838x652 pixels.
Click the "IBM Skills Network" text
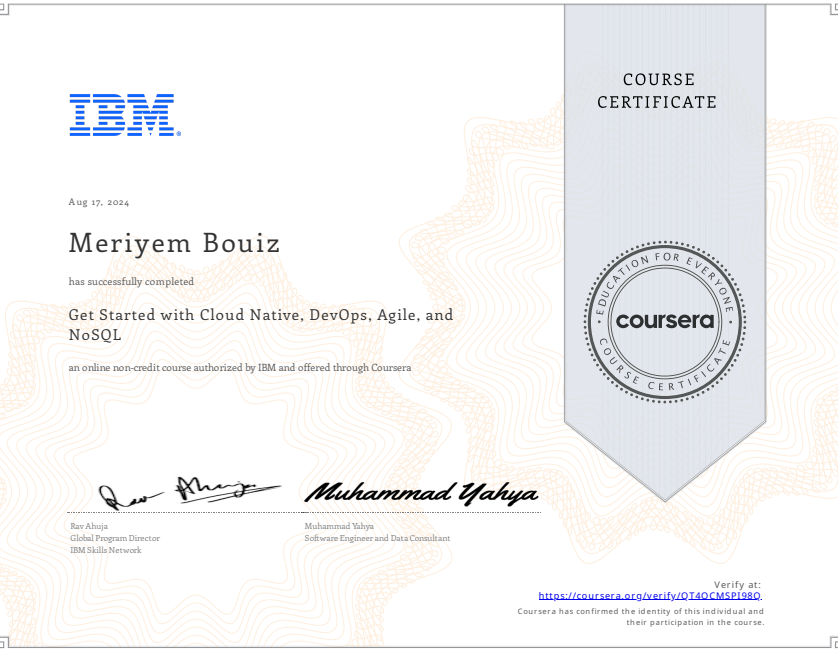(x=105, y=550)
